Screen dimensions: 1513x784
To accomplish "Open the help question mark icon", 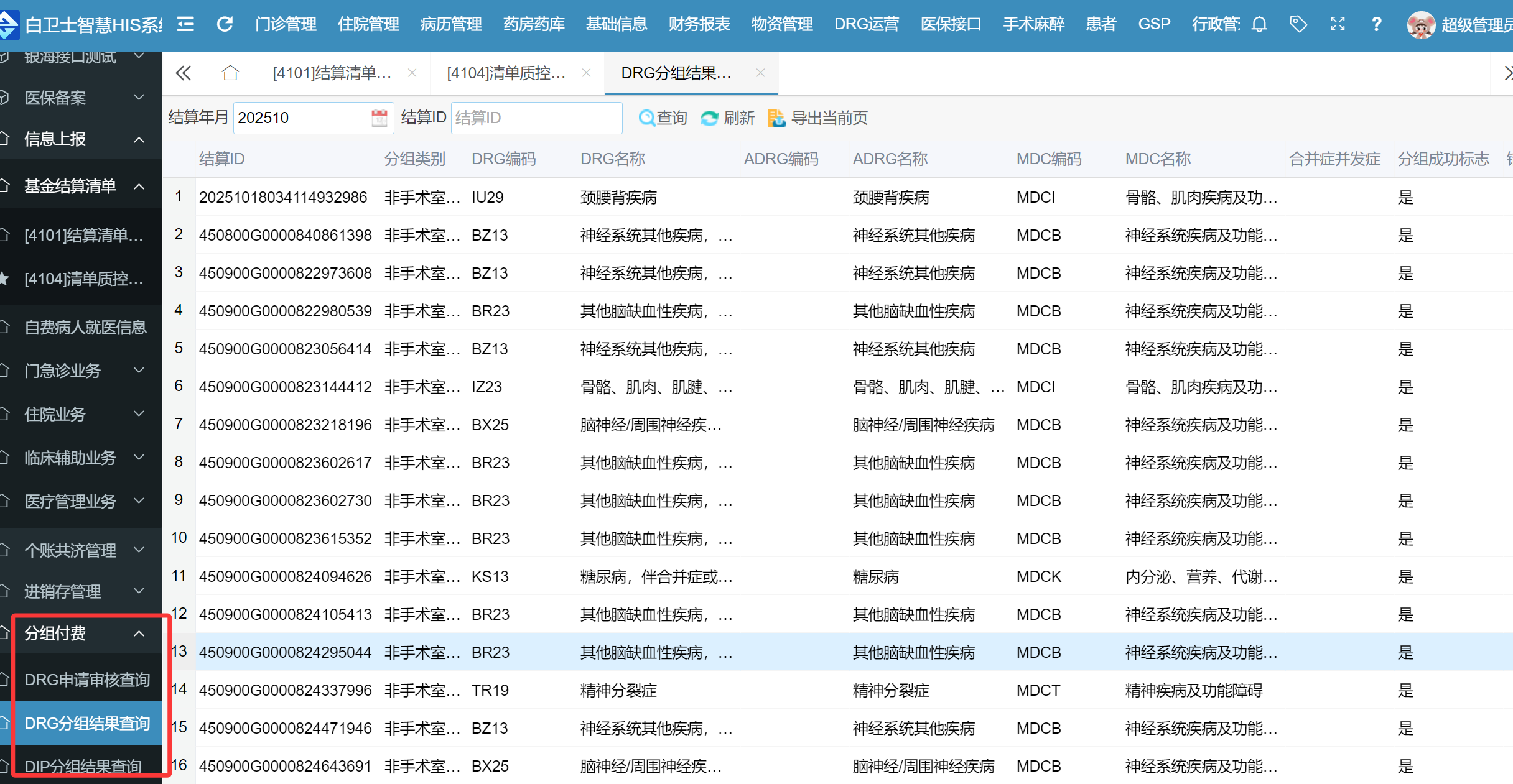I will (1376, 24).
